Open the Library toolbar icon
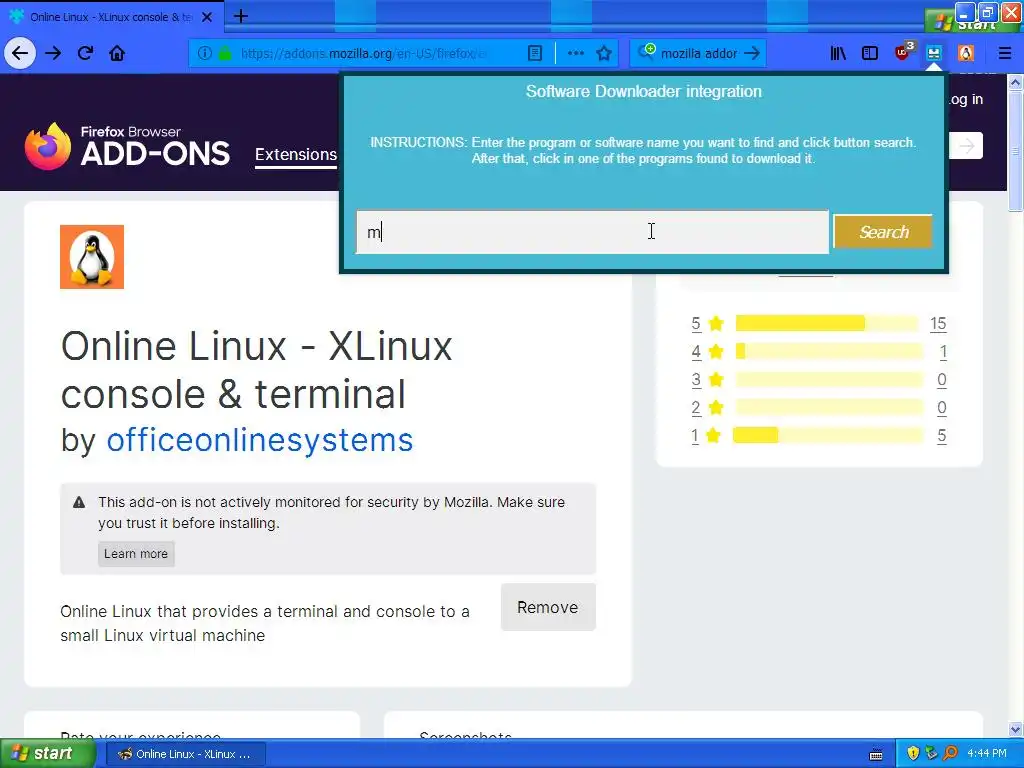 (838, 53)
